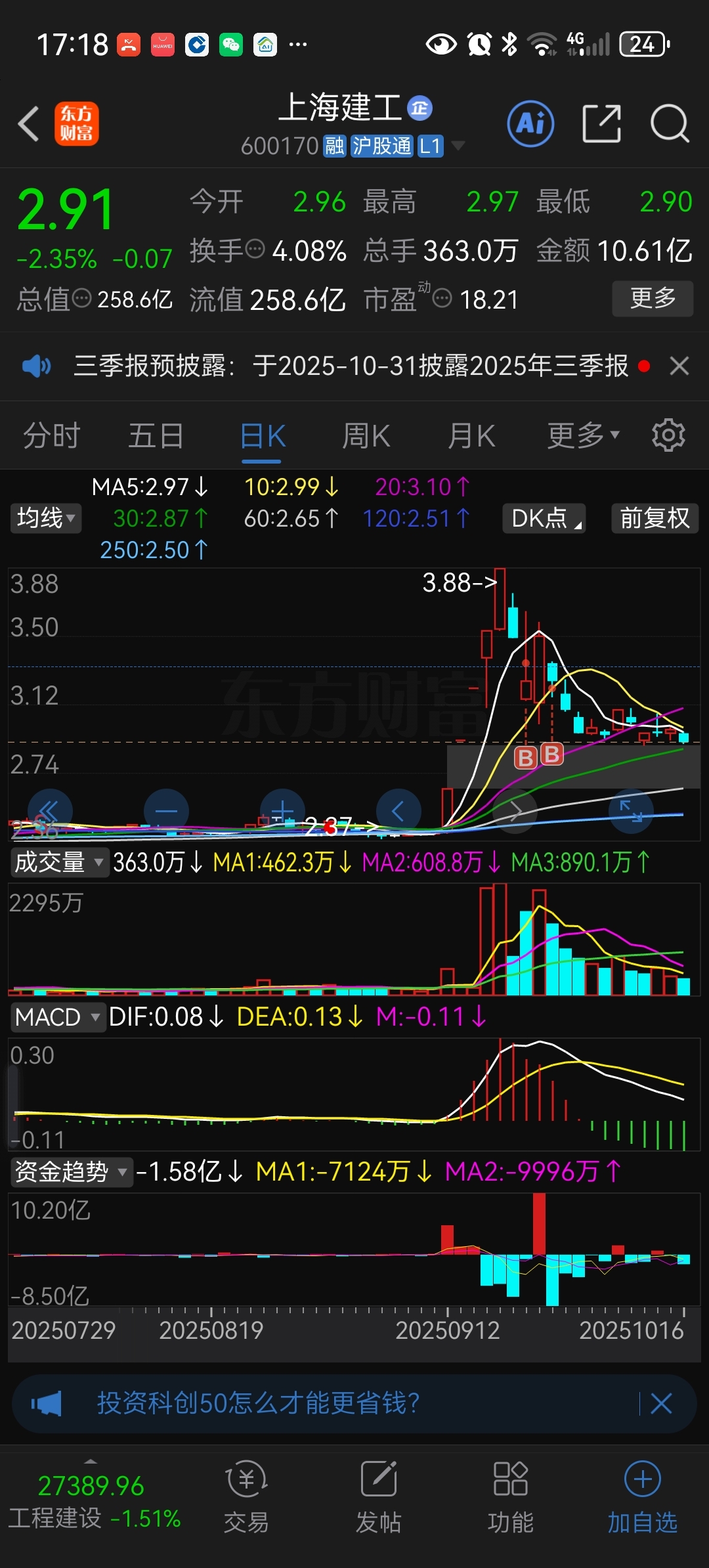Expand chart to fullscreen icon
The height and width of the screenshot is (1568, 709).
[631, 812]
